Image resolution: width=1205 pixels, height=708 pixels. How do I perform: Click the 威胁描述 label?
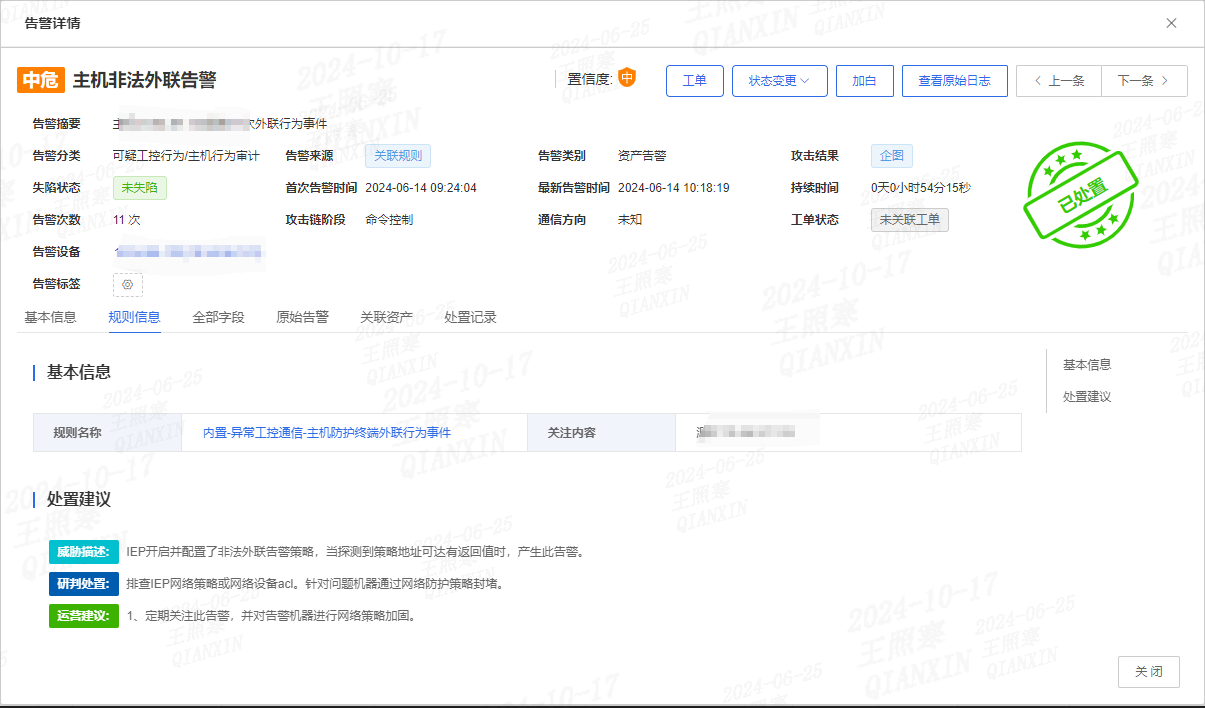[x=84, y=551]
